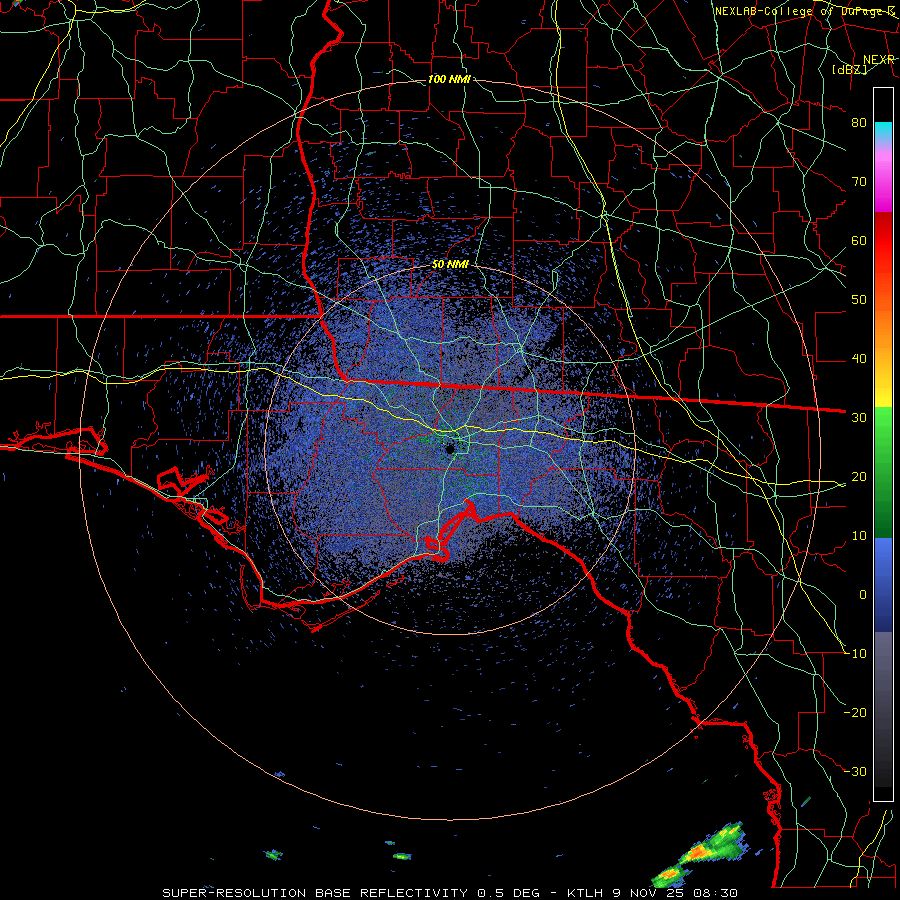Select the 20 value on the dBZ scale

click(x=859, y=476)
